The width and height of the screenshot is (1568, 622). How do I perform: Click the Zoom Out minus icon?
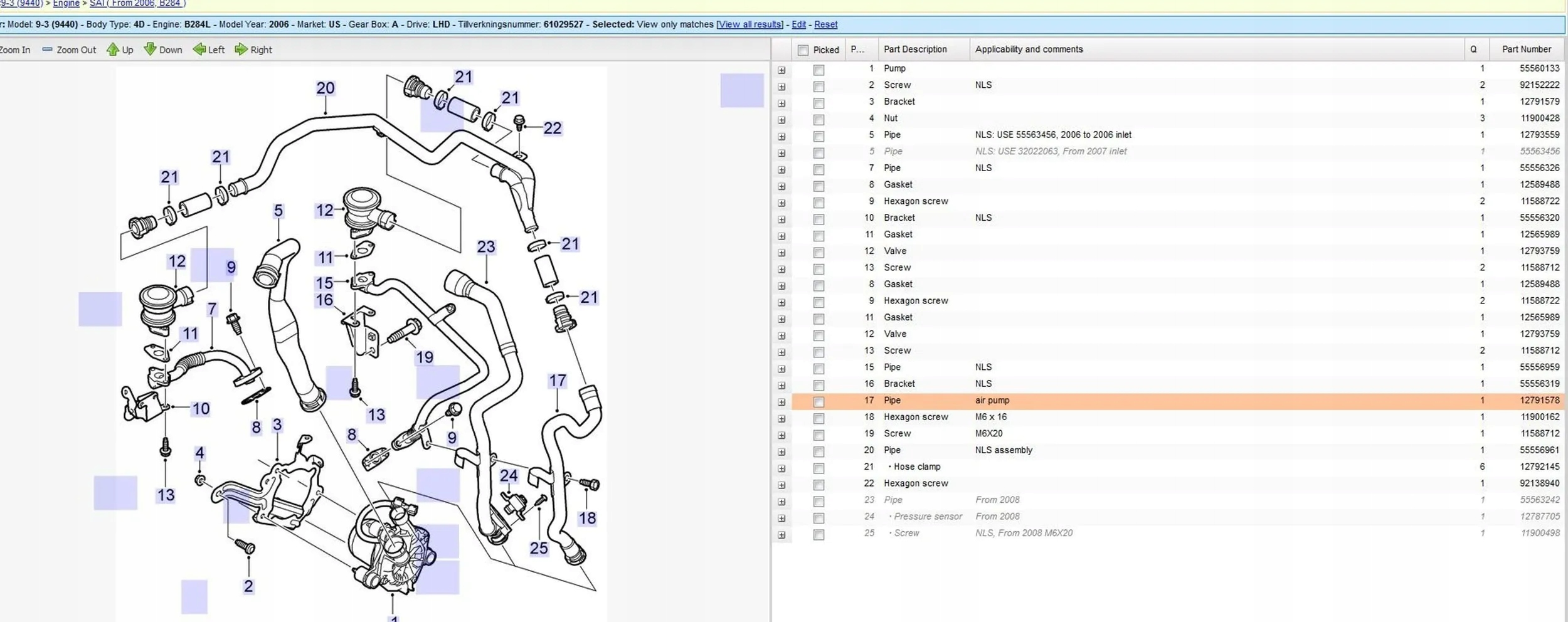point(47,50)
